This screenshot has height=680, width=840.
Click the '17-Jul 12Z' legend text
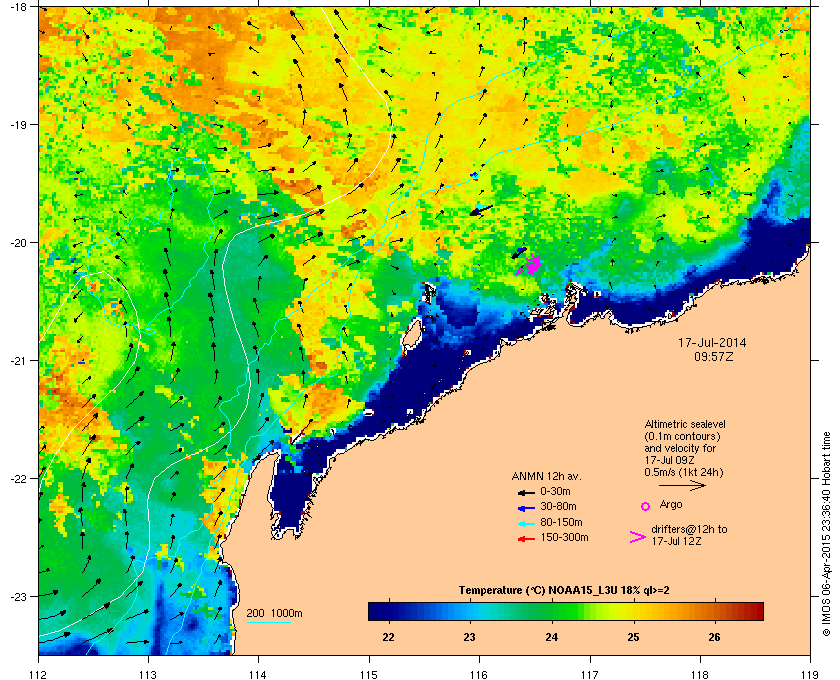click(677, 541)
